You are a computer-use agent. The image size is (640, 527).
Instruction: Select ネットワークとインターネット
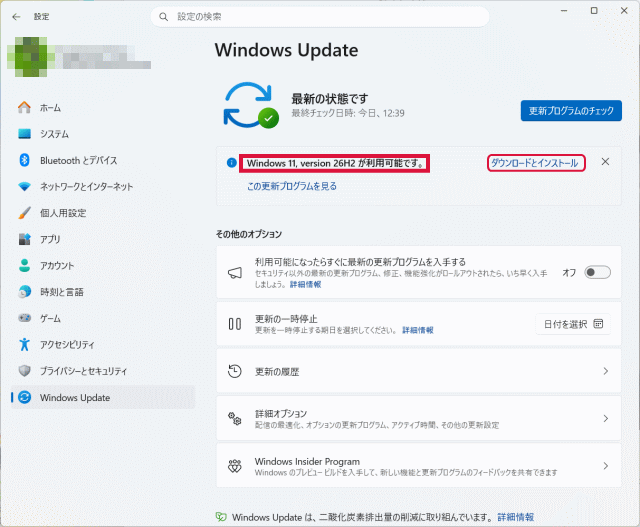(86, 187)
